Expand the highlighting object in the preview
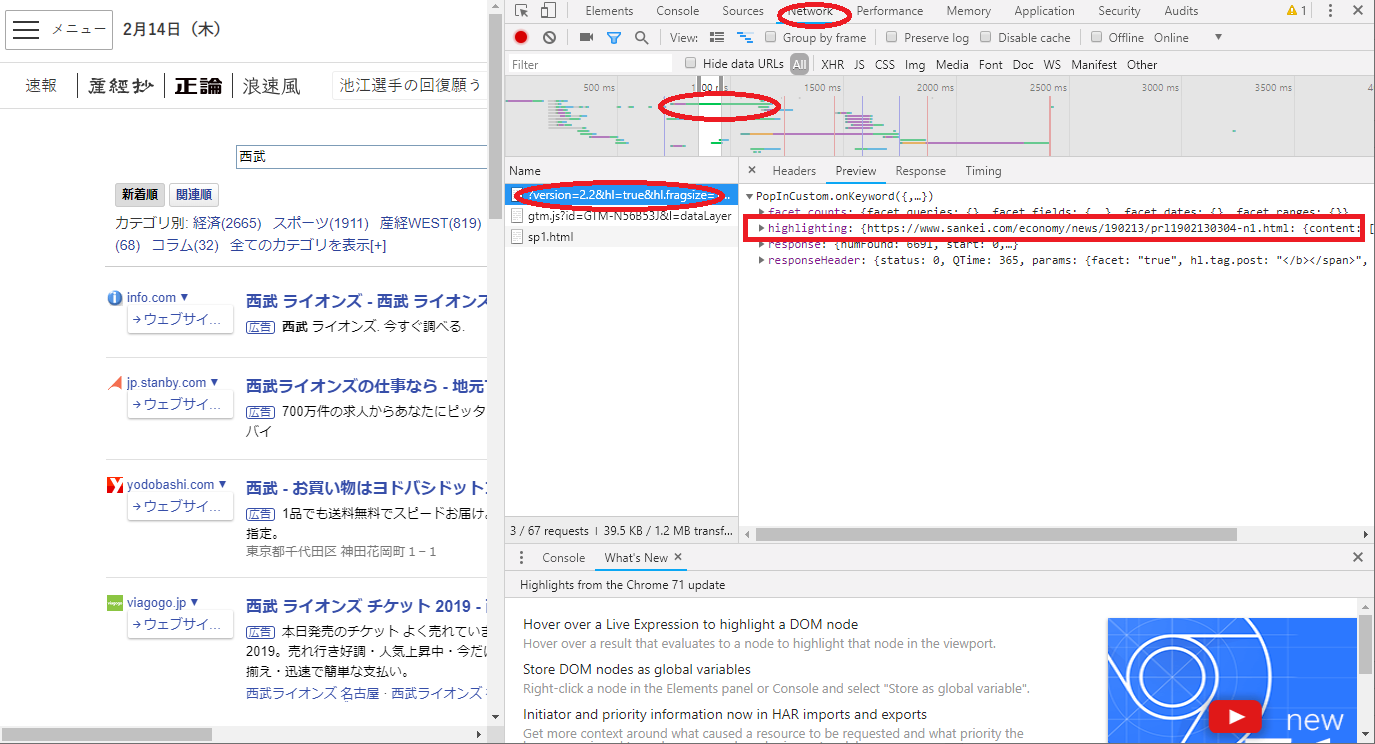 pos(762,228)
